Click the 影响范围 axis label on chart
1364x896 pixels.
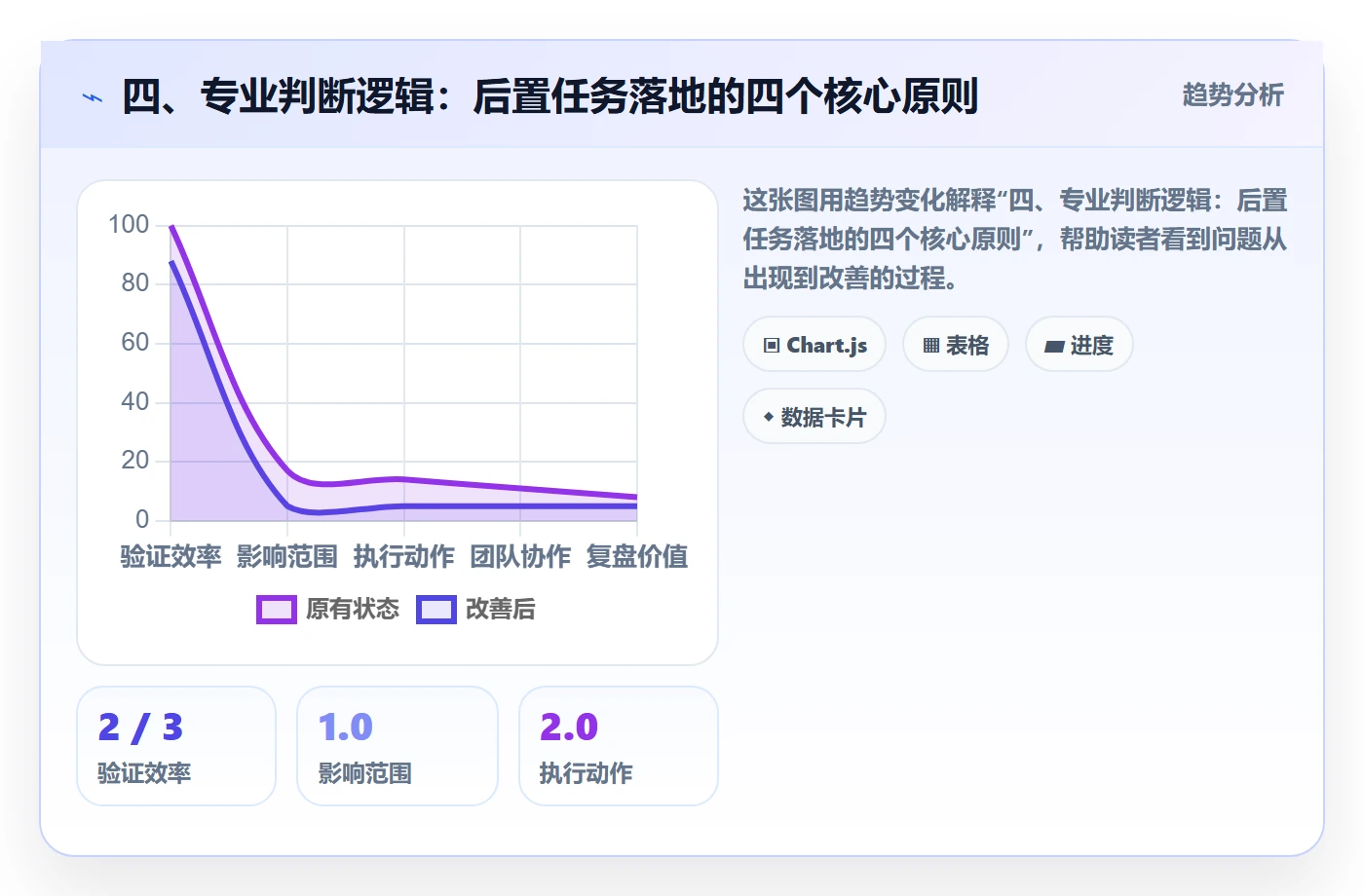click(x=287, y=556)
